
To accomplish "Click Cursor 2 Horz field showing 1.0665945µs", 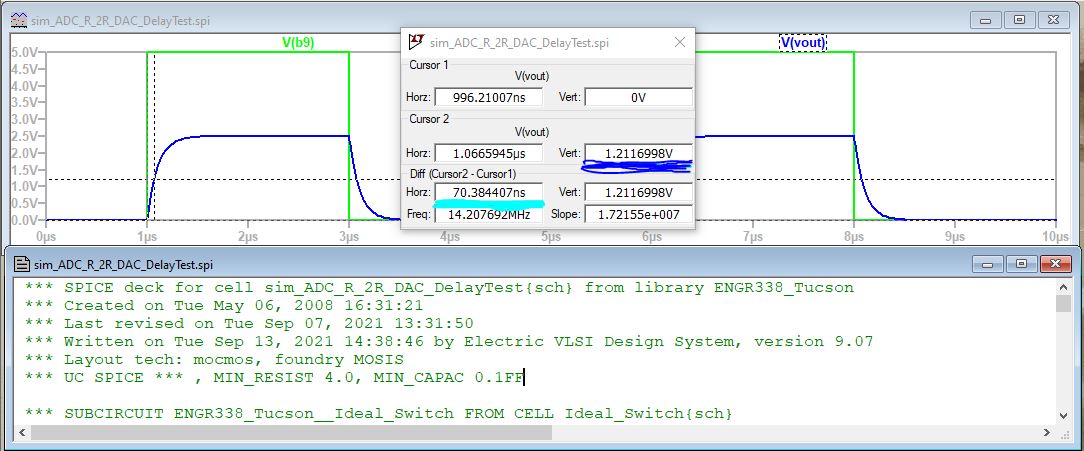I will (x=489, y=153).
